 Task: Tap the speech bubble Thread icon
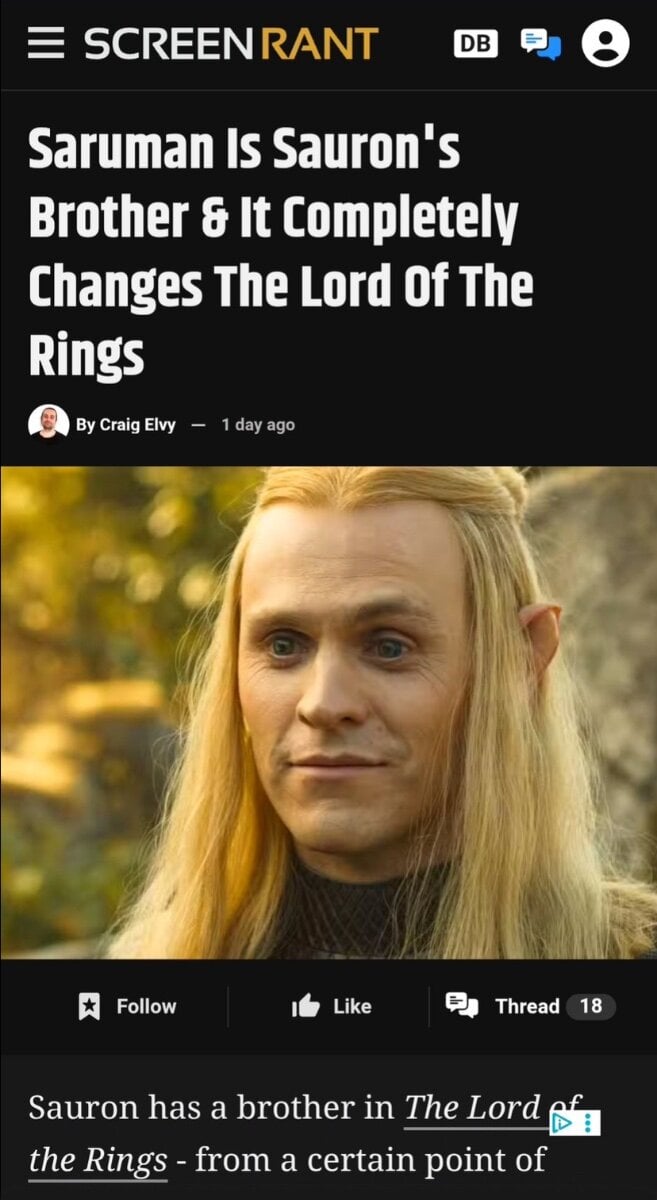pyautogui.click(x=463, y=1006)
